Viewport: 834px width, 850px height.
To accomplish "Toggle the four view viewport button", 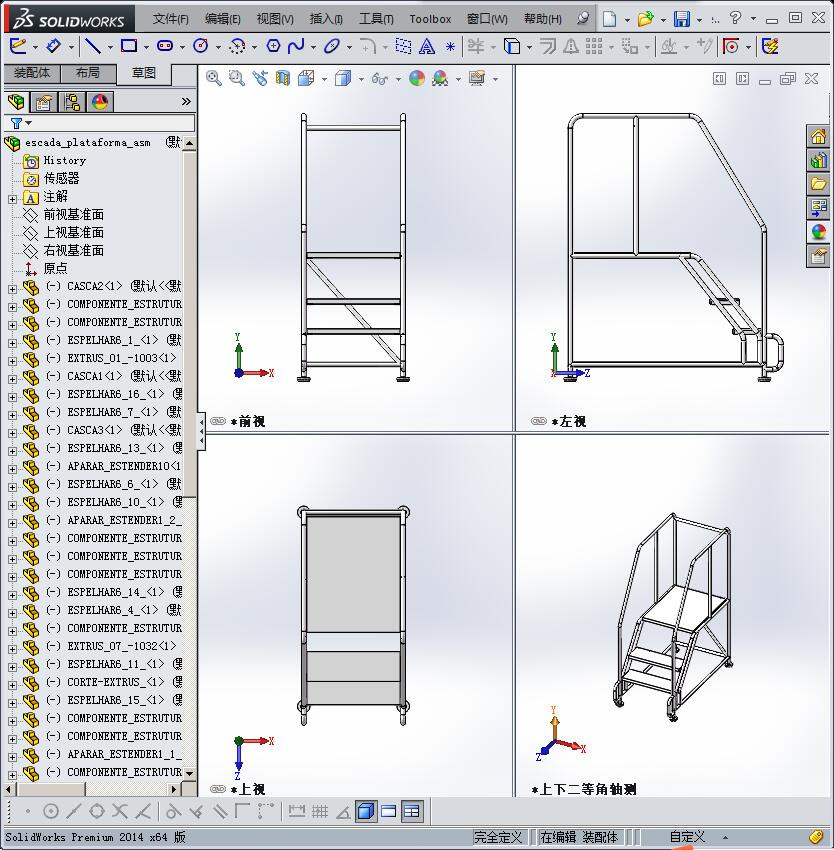I will [x=412, y=812].
